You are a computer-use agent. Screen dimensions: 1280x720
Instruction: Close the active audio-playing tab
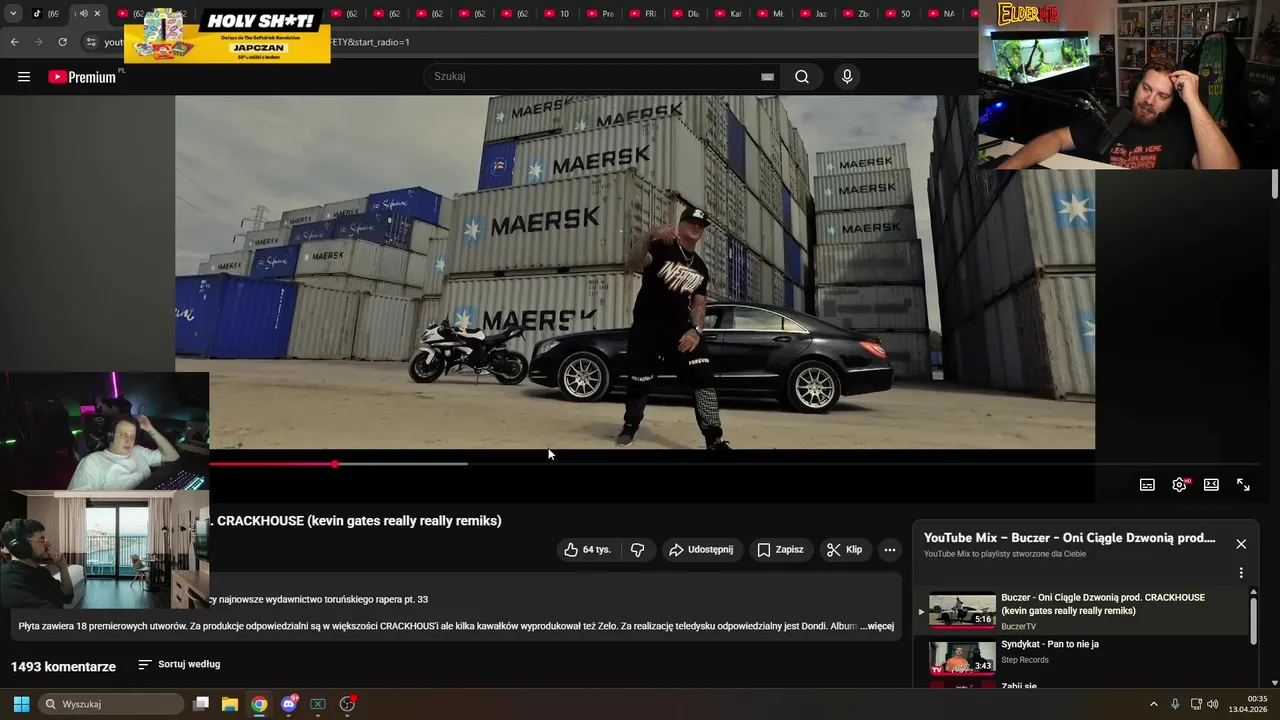[x=97, y=14]
